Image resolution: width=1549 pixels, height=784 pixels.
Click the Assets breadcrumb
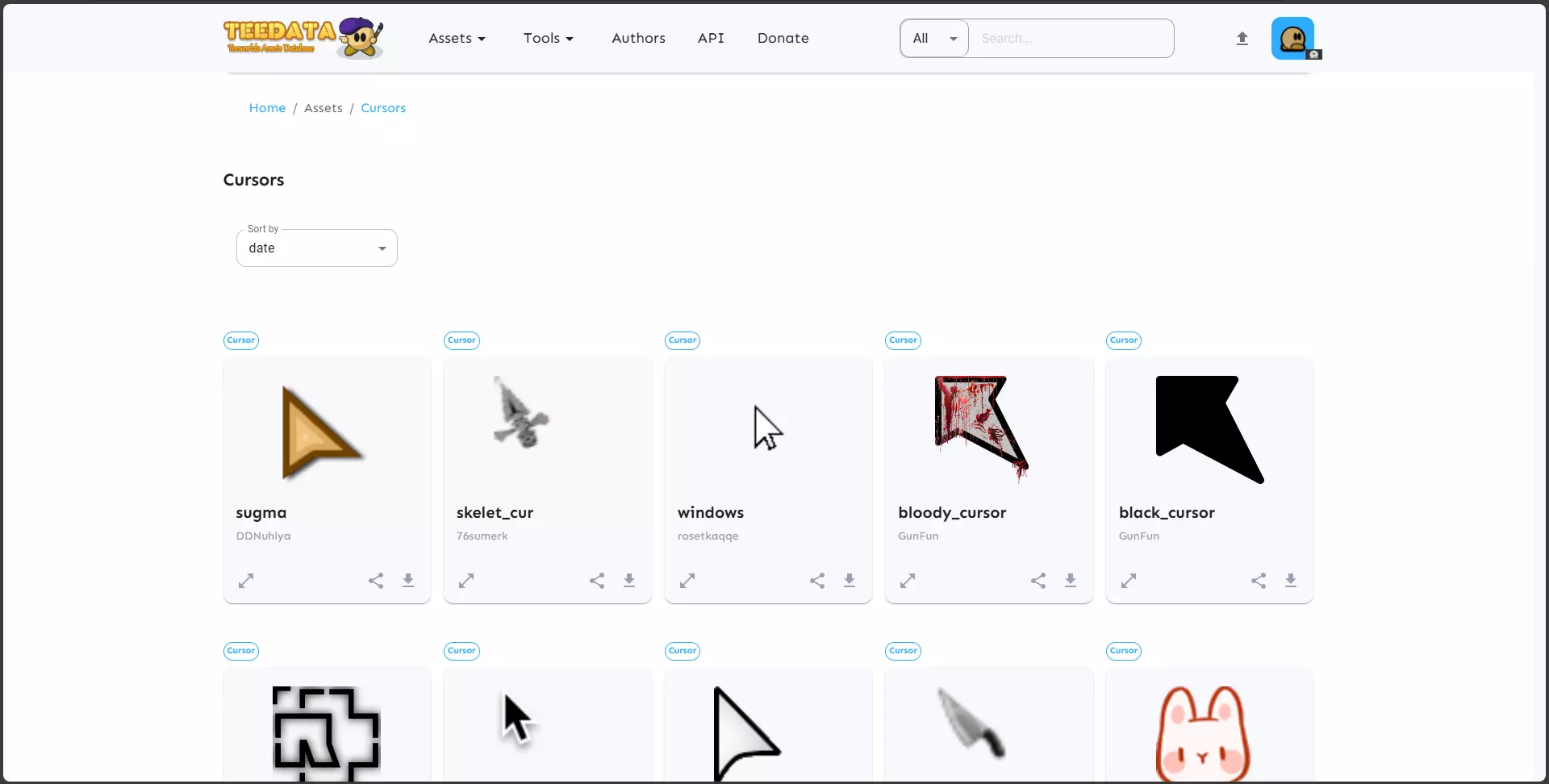[x=324, y=108]
